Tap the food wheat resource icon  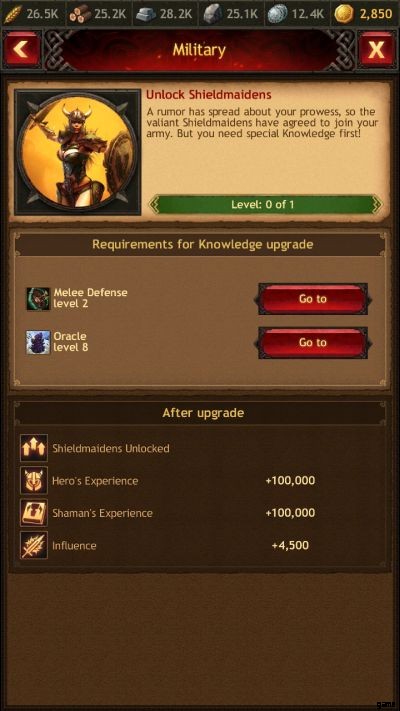pyautogui.click(x=13, y=14)
